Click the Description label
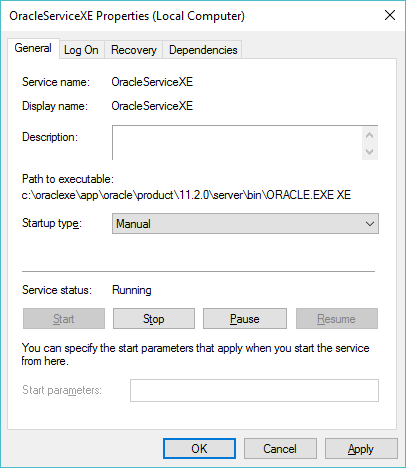Viewport: 406px width, 468px height. coord(50,137)
